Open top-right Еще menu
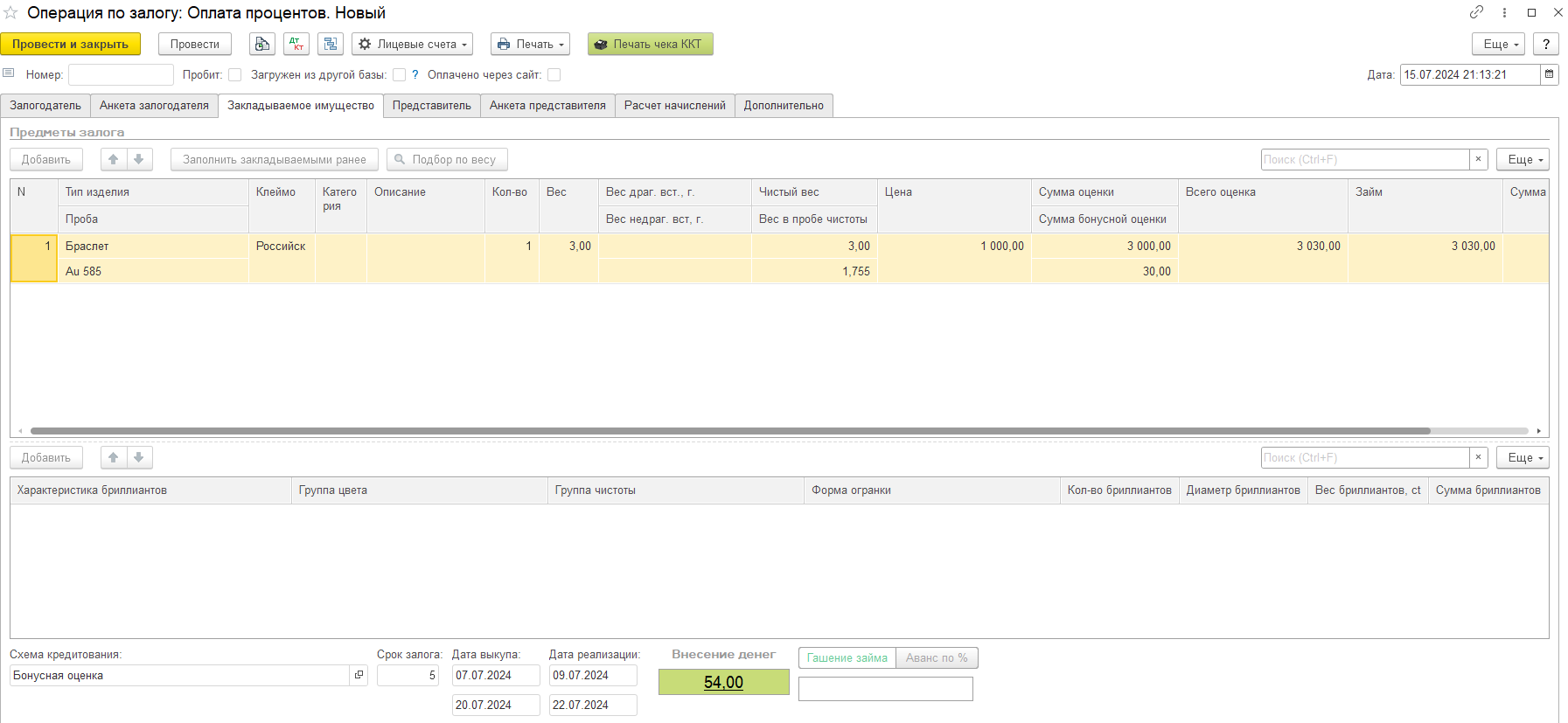Image resolution: width=1568 pixels, height=723 pixels. pyautogui.click(x=1499, y=44)
